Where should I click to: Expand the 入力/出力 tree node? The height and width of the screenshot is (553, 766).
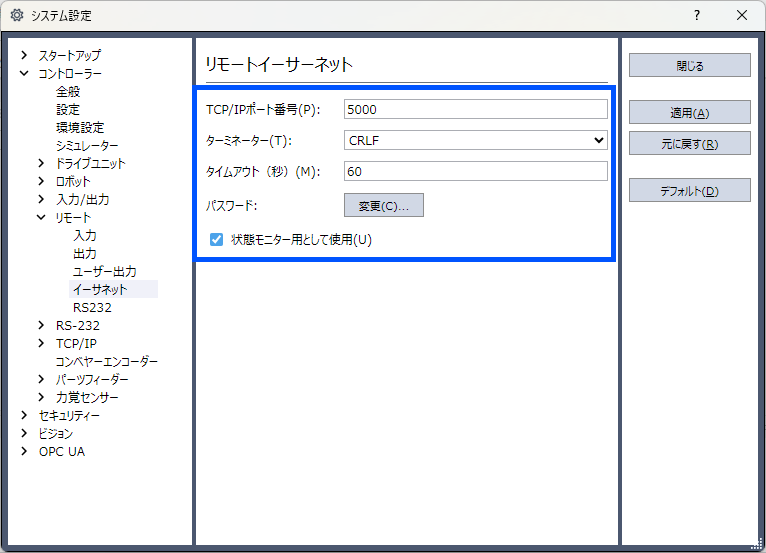coord(42,199)
